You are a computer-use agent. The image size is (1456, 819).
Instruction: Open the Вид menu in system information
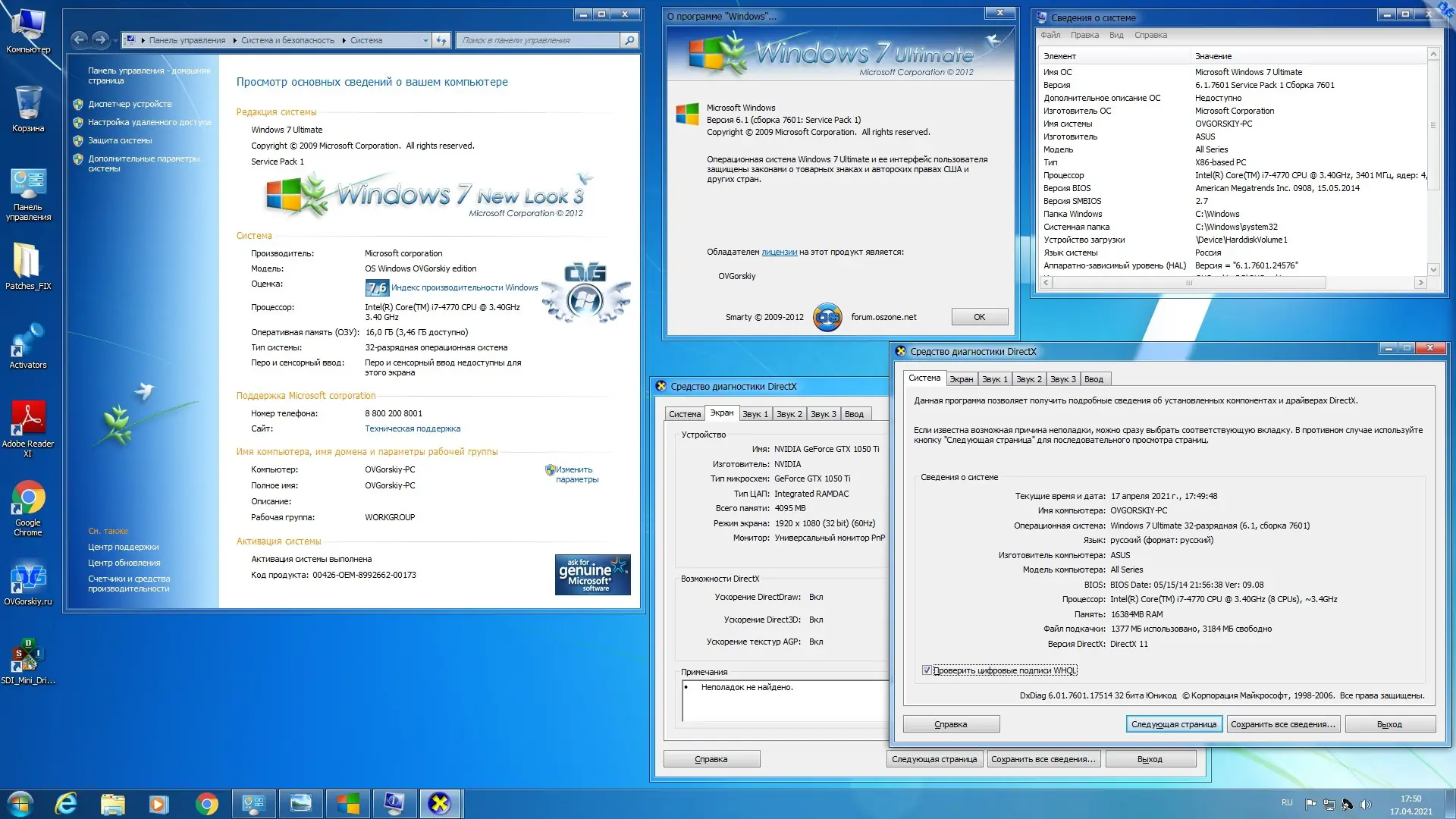click(x=1116, y=35)
